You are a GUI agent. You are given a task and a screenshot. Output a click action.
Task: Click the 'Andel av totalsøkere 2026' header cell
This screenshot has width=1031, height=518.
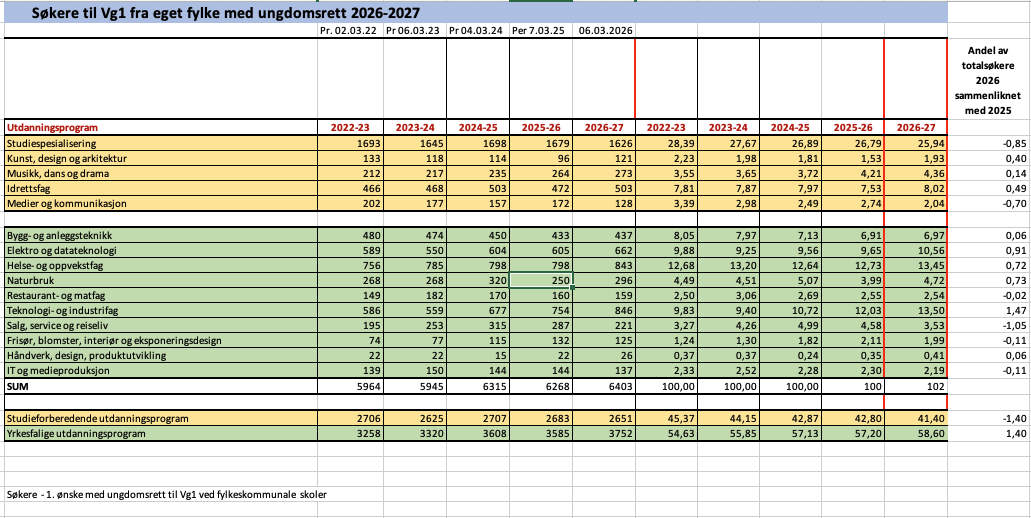point(988,82)
